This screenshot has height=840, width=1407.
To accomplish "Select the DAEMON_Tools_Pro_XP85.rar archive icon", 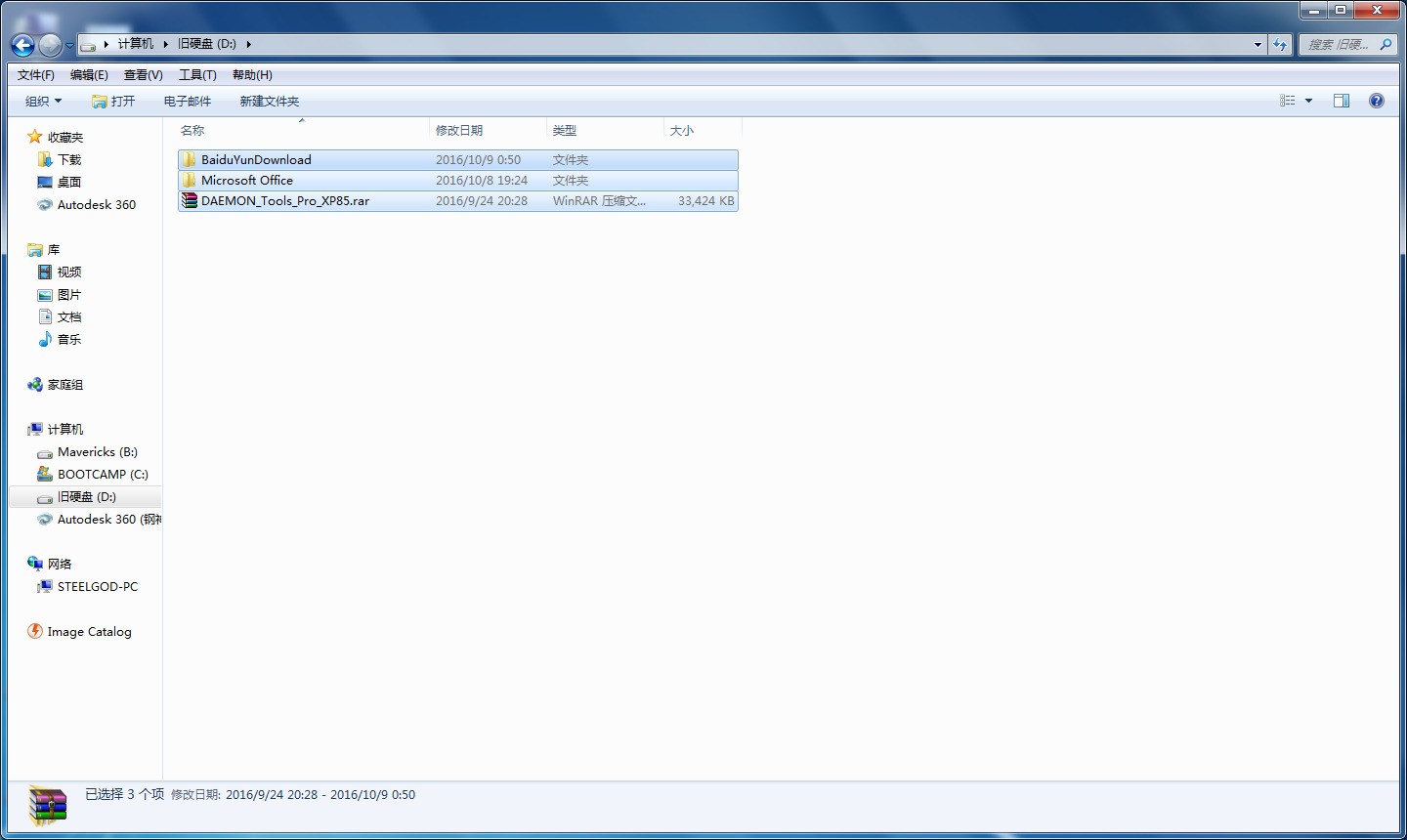I will (190, 200).
